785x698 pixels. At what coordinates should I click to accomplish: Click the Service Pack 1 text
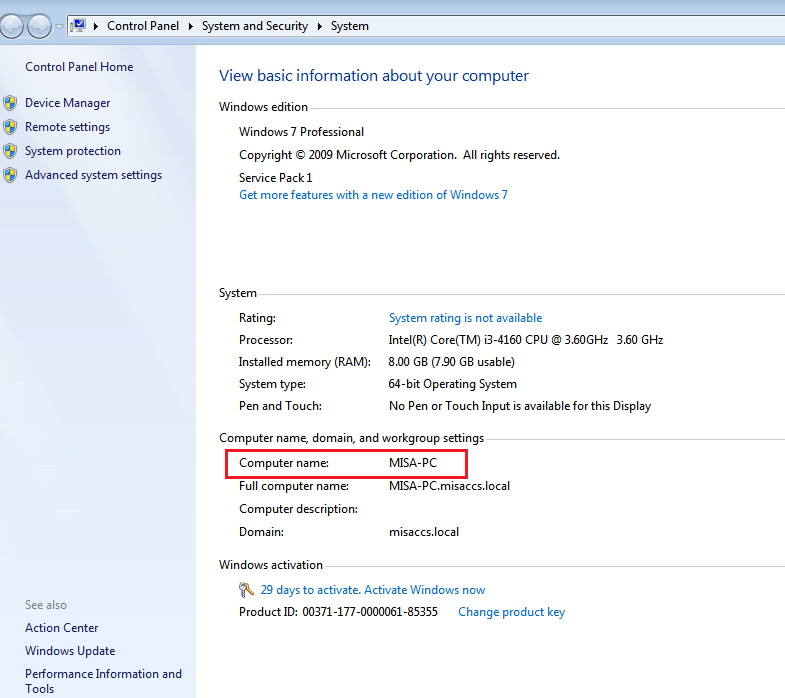point(275,178)
